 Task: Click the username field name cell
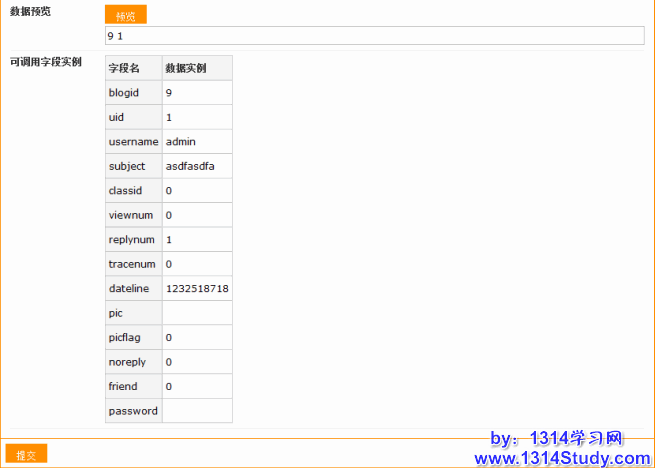(x=133, y=142)
